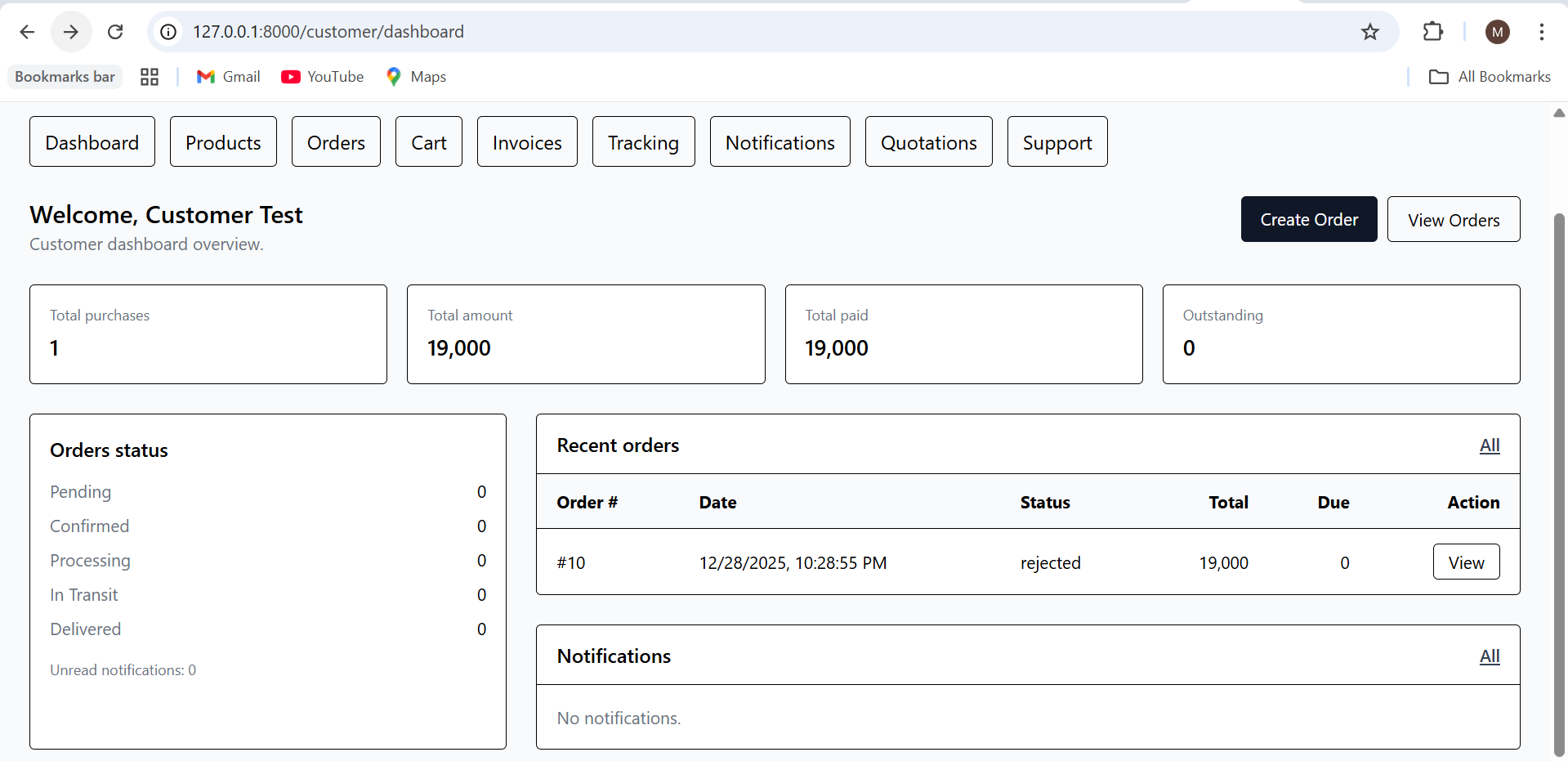Open the Tracking section
The height and width of the screenshot is (761, 1568).
tap(643, 141)
